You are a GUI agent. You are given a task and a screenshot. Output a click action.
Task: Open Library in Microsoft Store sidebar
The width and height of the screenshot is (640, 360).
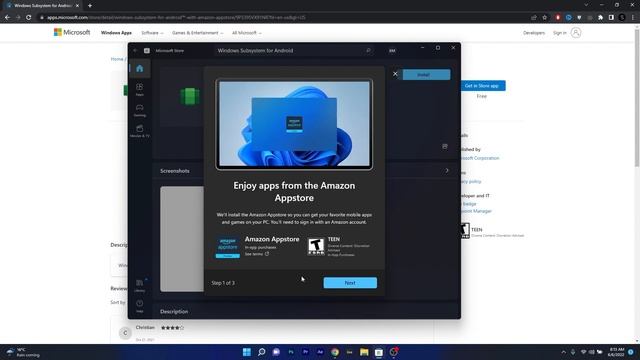click(x=140, y=285)
